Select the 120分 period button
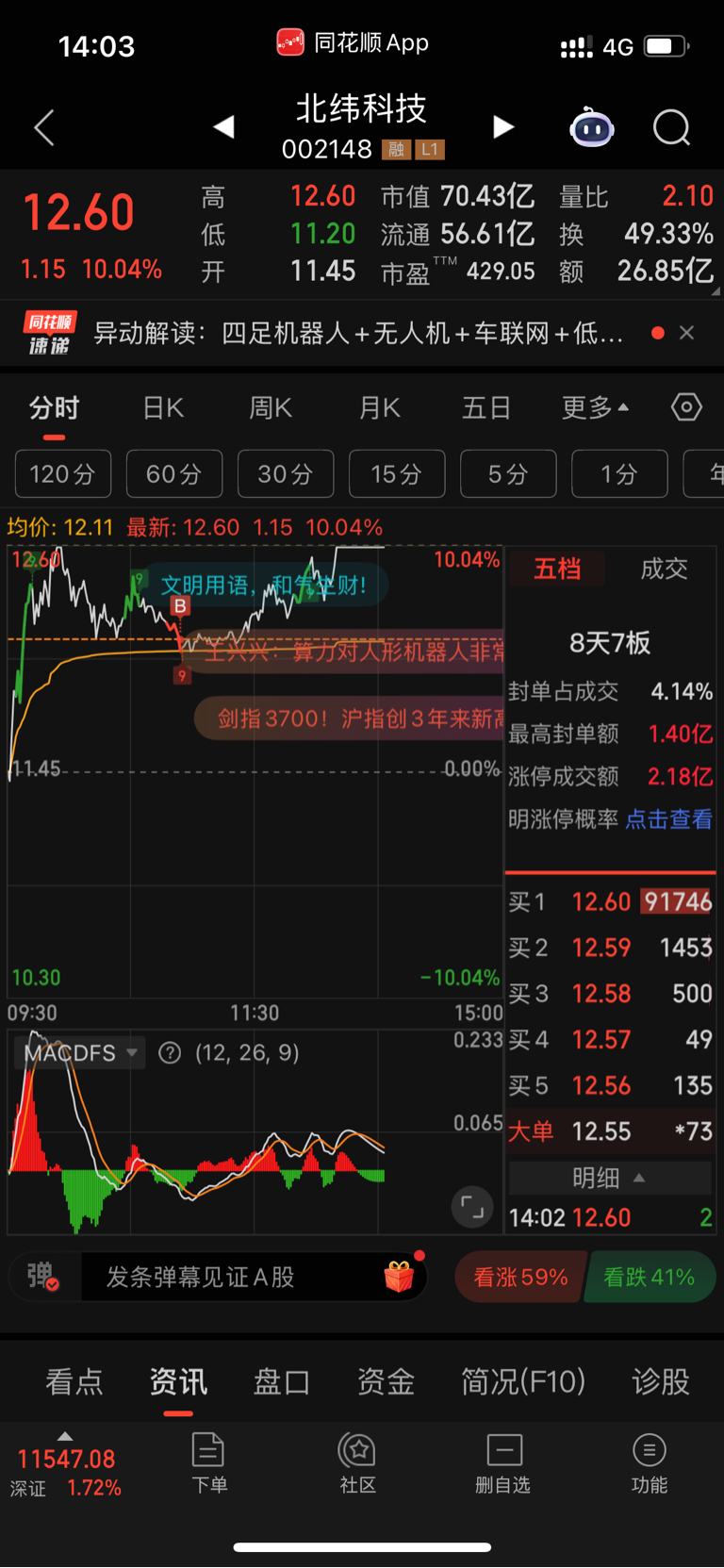The height and width of the screenshot is (1568, 724). pyautogui.click(x=63, y=473)
